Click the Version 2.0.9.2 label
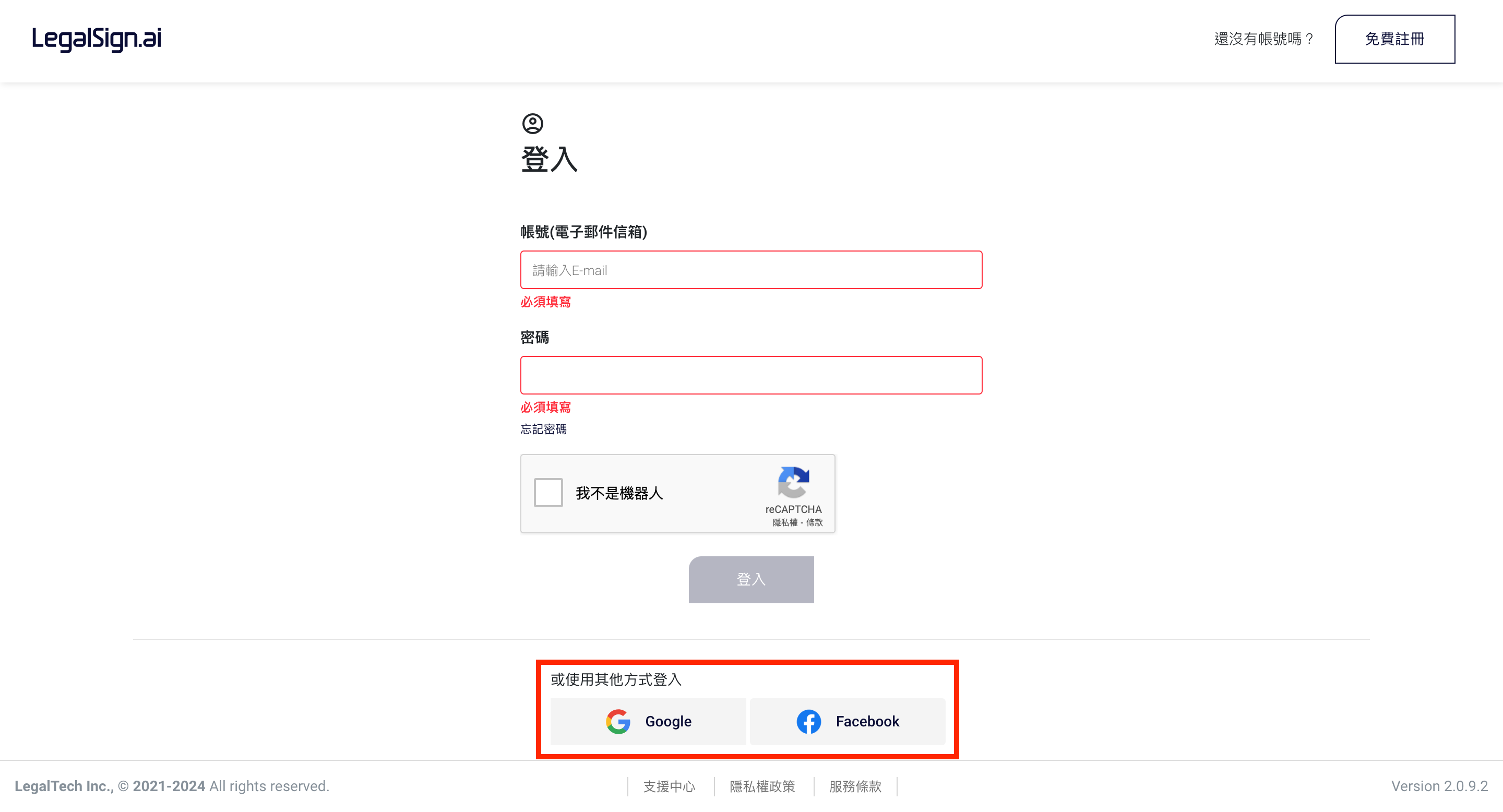The height and width of the screenshot is (812, 1503). point(1439,786)
